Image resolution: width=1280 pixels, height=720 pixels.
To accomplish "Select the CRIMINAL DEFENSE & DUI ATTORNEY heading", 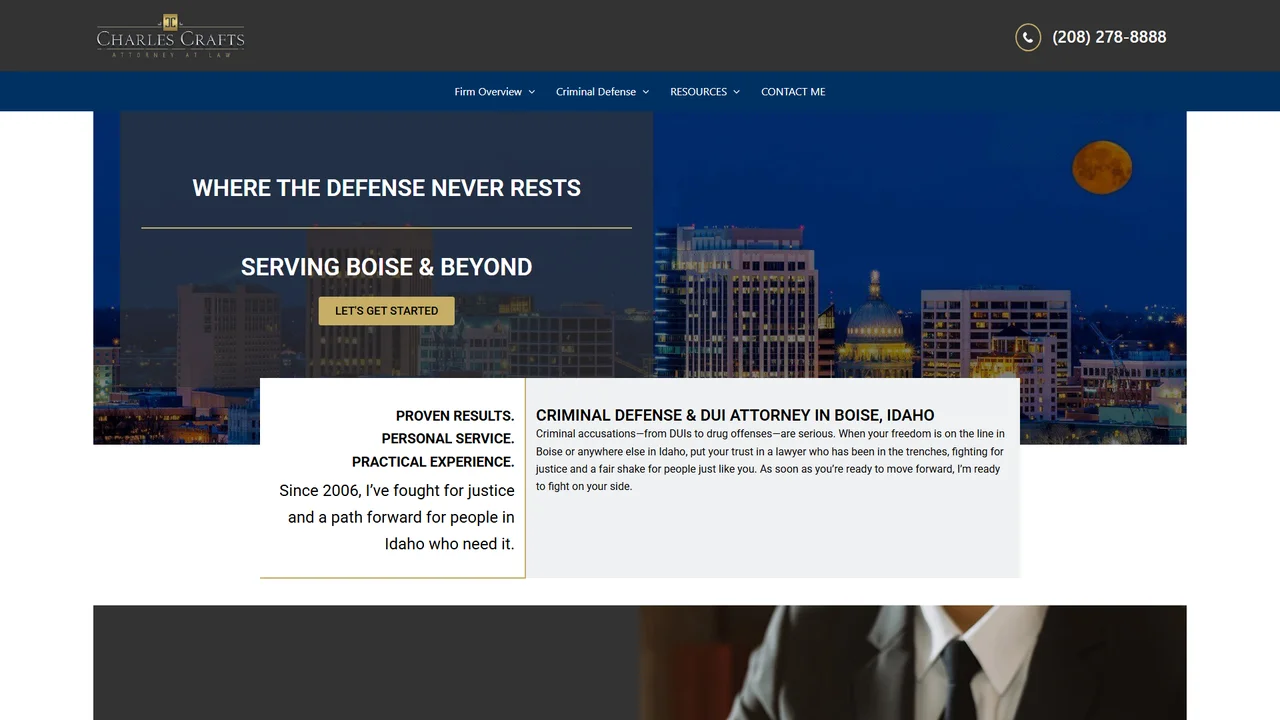I will tap(735, 415).
